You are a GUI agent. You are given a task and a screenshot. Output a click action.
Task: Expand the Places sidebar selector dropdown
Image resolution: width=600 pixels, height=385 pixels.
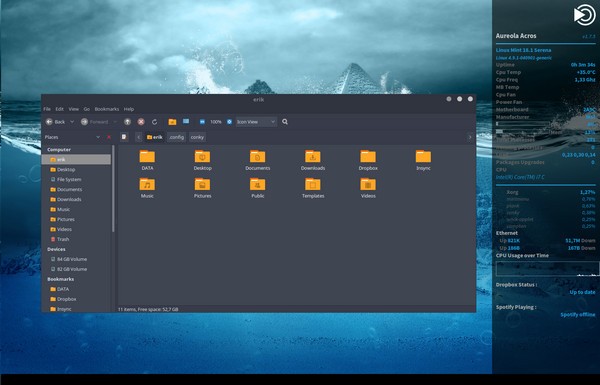pyautogui.click(x=98, y=137)
